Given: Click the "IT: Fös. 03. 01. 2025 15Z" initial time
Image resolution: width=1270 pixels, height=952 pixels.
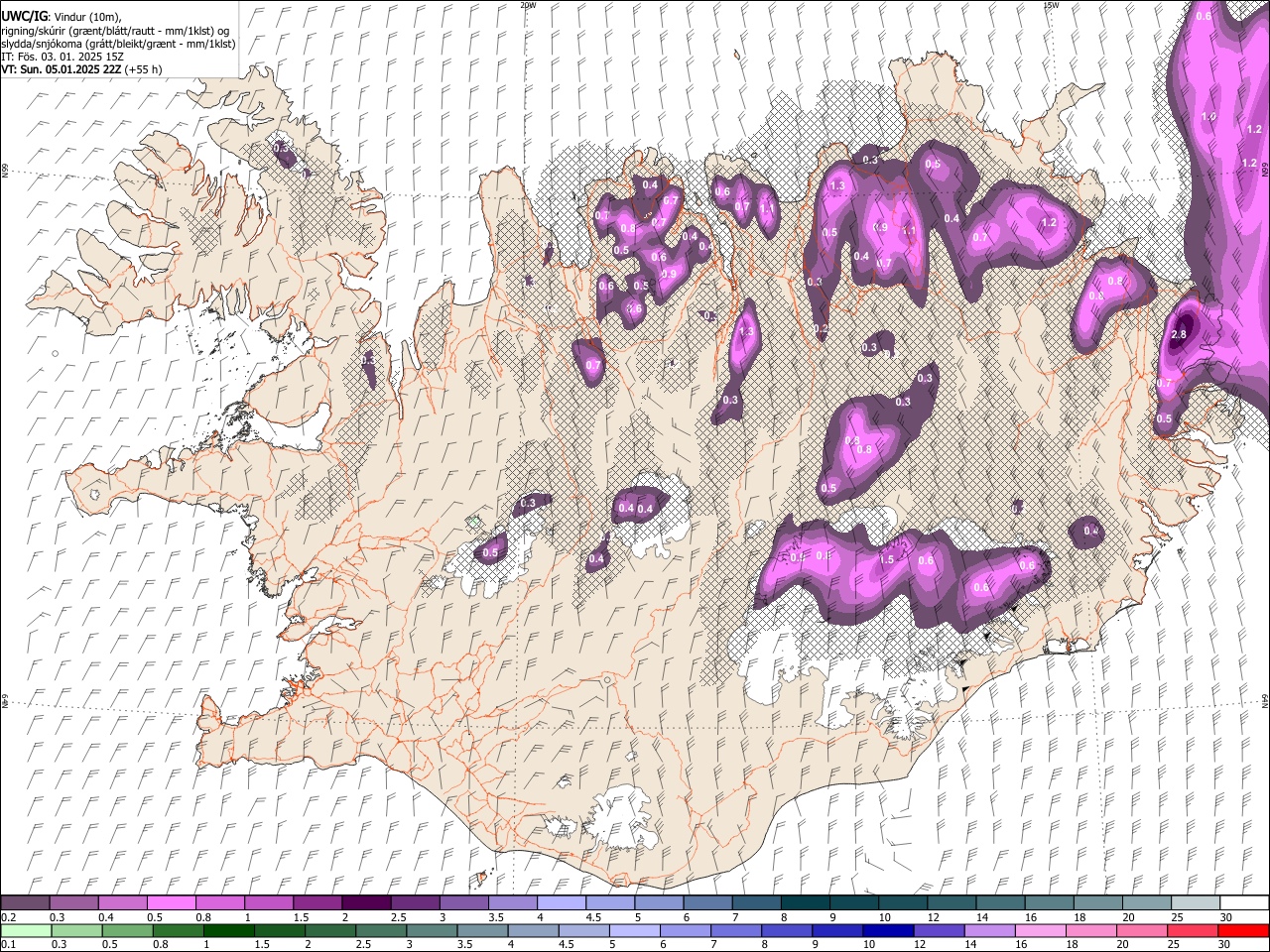Looking at the screenshot, I should 63,57.
